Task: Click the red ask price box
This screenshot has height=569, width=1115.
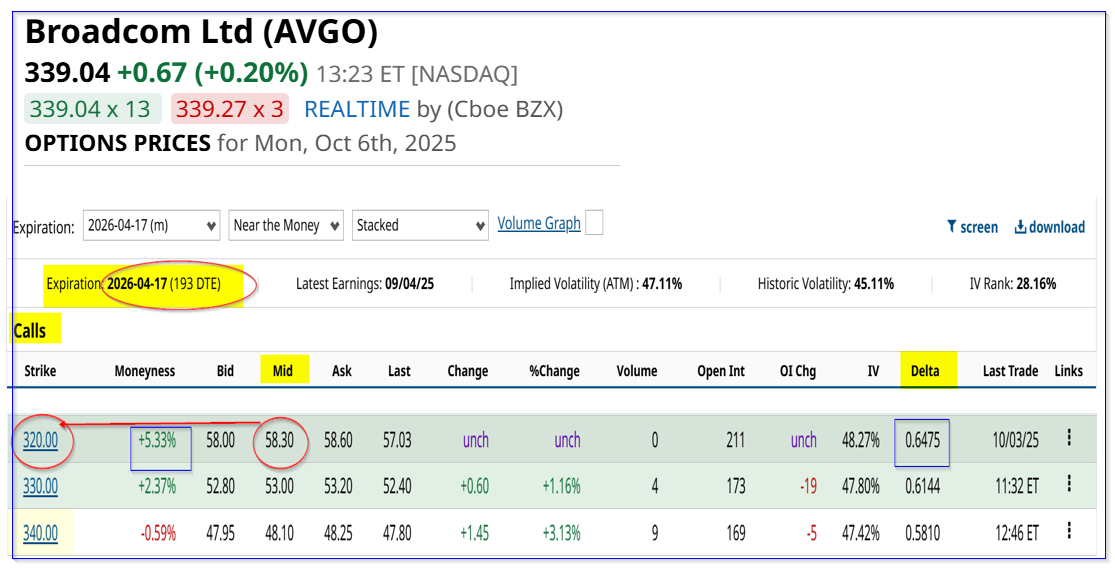Action: [x=229, y=109]
